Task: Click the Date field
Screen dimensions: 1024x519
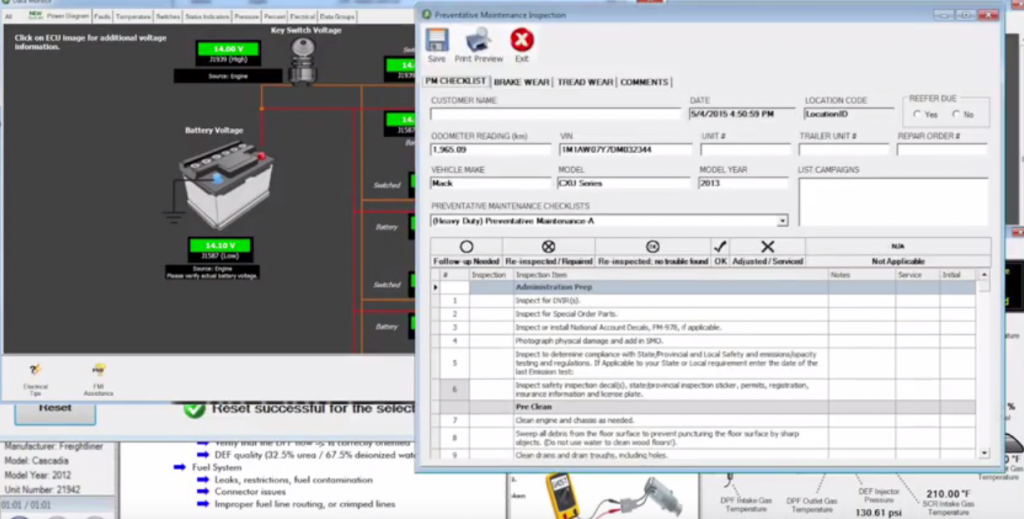Action: coord(741,114)
